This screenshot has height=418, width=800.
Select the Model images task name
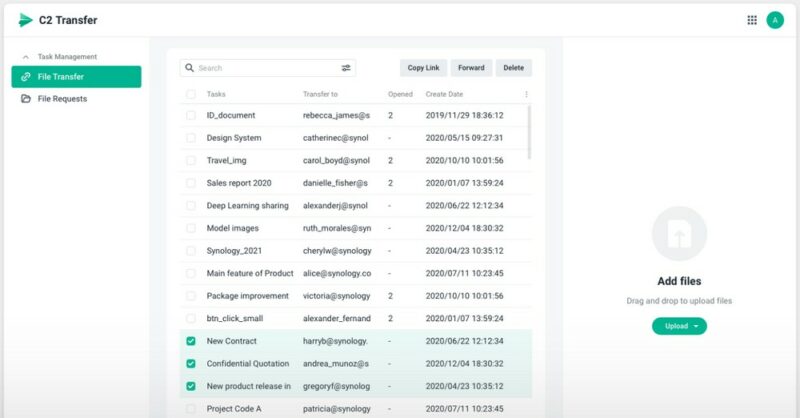(233, 228)
